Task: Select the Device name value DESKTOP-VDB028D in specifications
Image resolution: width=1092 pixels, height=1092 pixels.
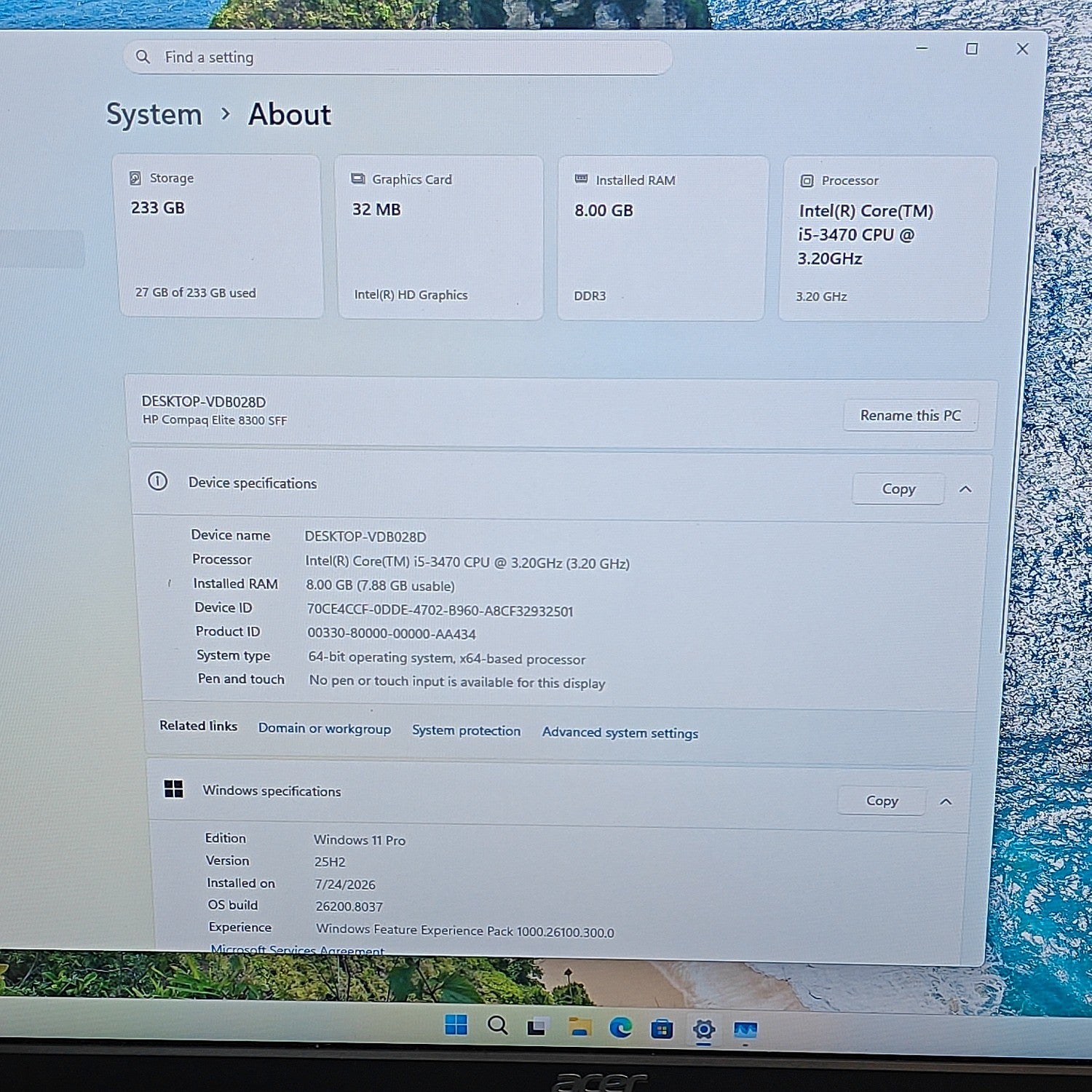Action: (x=365, y=537)
